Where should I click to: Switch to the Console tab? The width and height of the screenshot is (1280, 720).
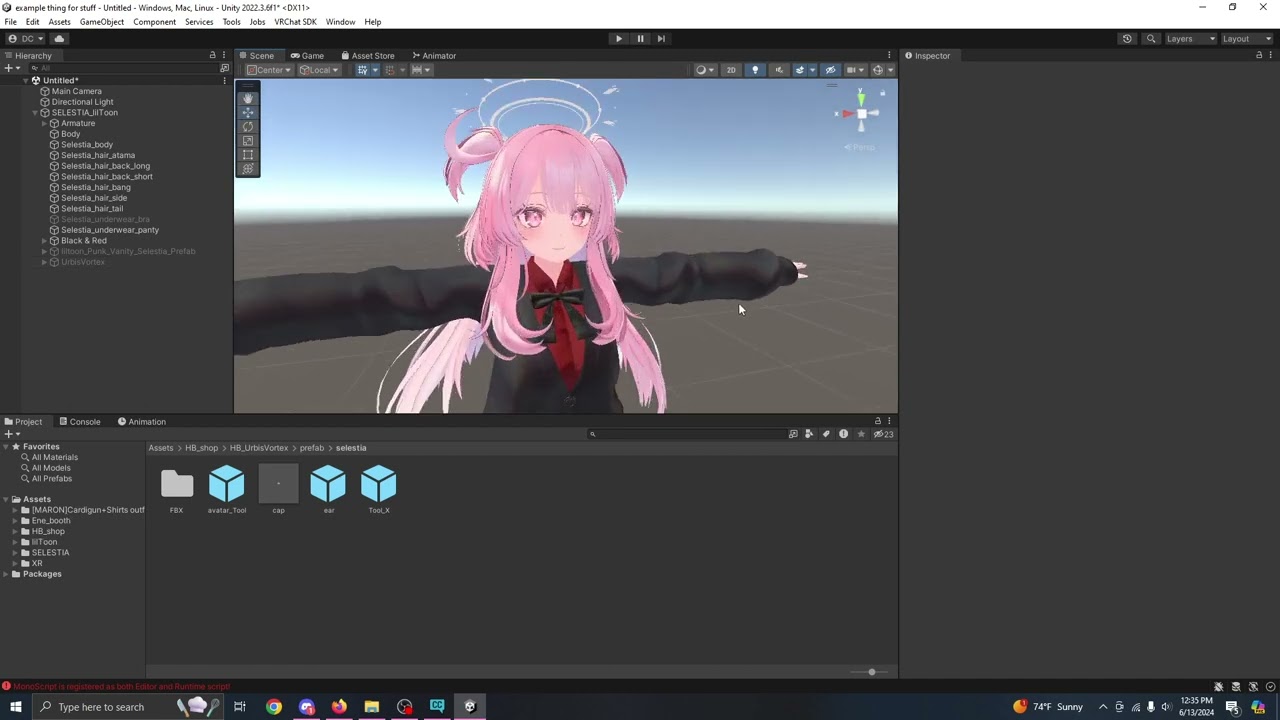(79, 422)
